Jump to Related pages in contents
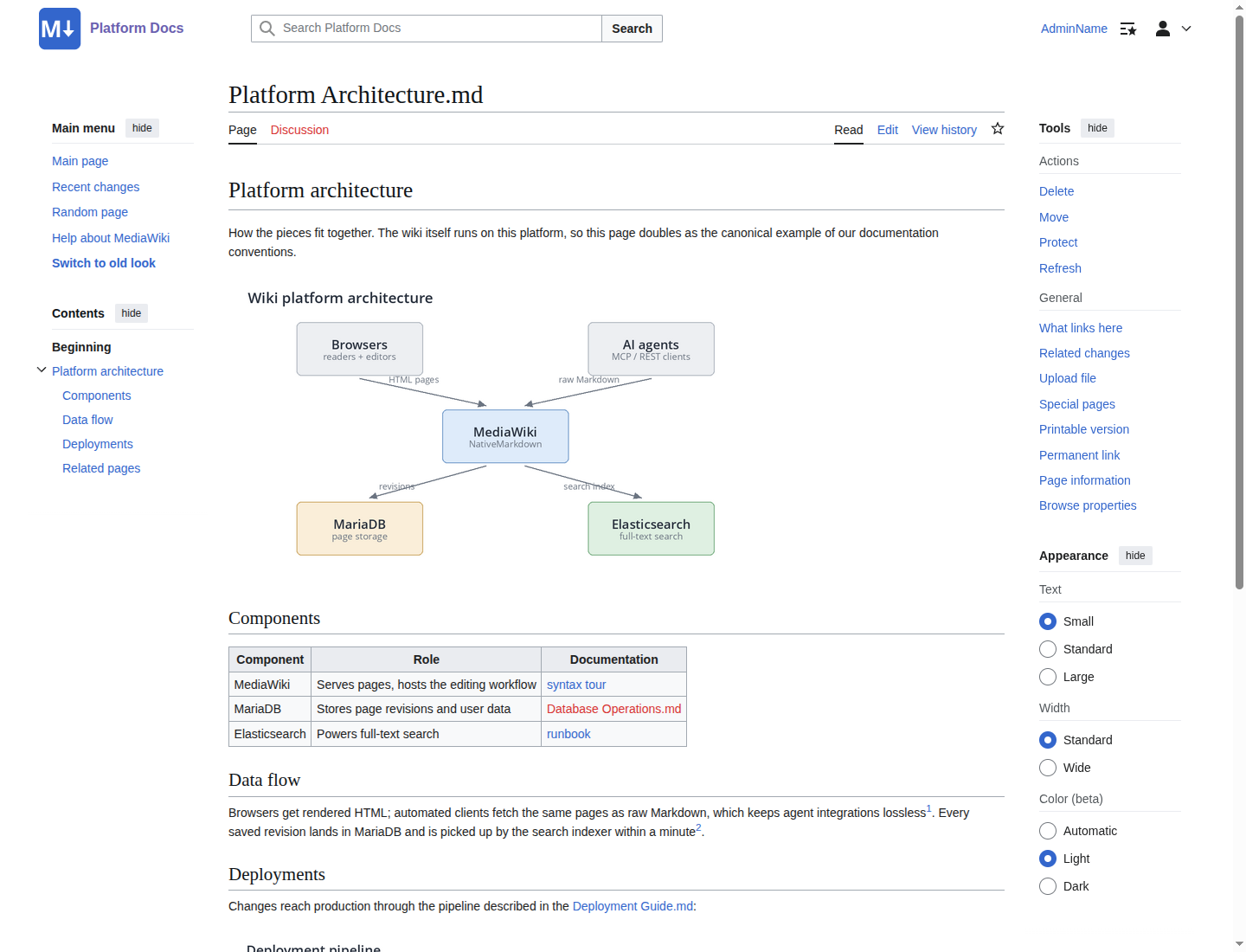This screenshot has width=1246, height=952. click(x=101, y=468)
